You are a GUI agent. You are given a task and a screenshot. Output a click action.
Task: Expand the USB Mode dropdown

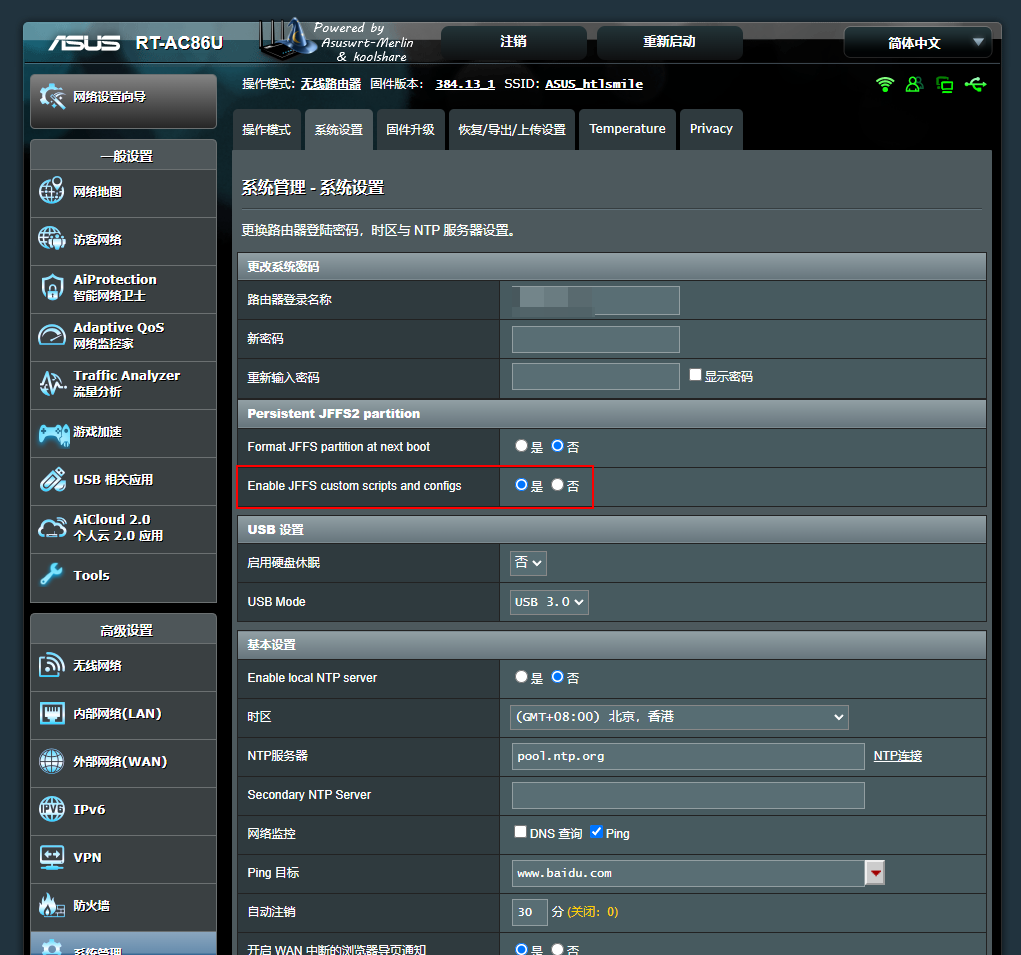549,602
